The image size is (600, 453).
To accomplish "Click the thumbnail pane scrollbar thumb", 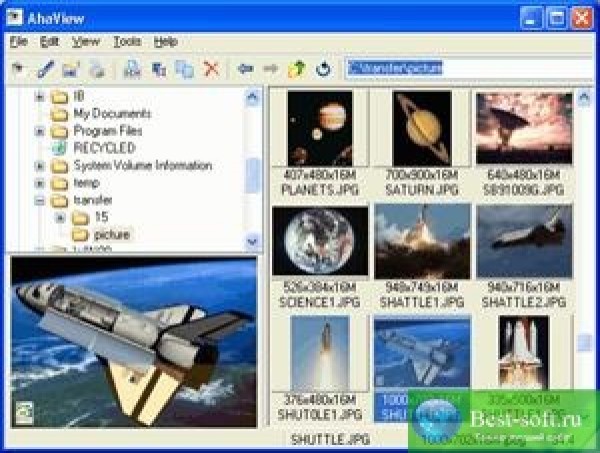I will coord(585,342).
